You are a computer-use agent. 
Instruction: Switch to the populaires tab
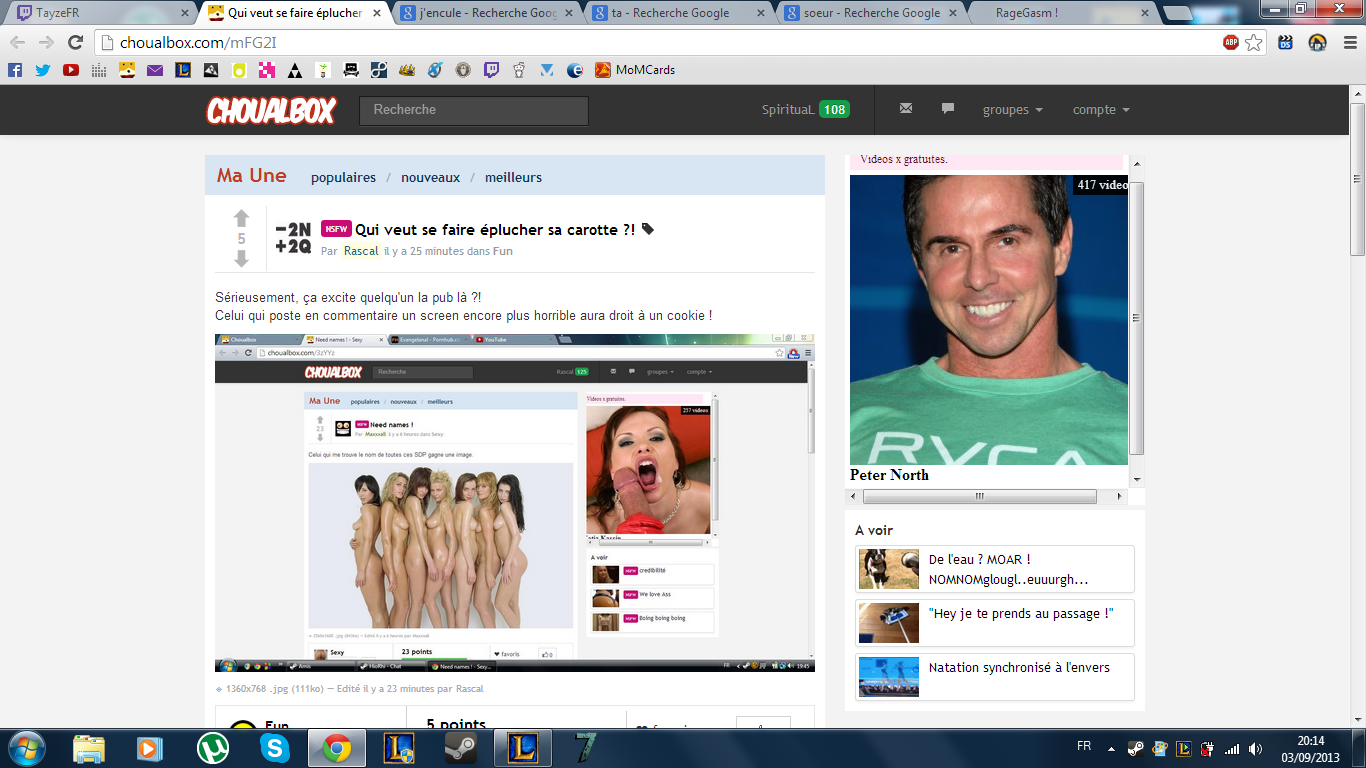[343, 177]
